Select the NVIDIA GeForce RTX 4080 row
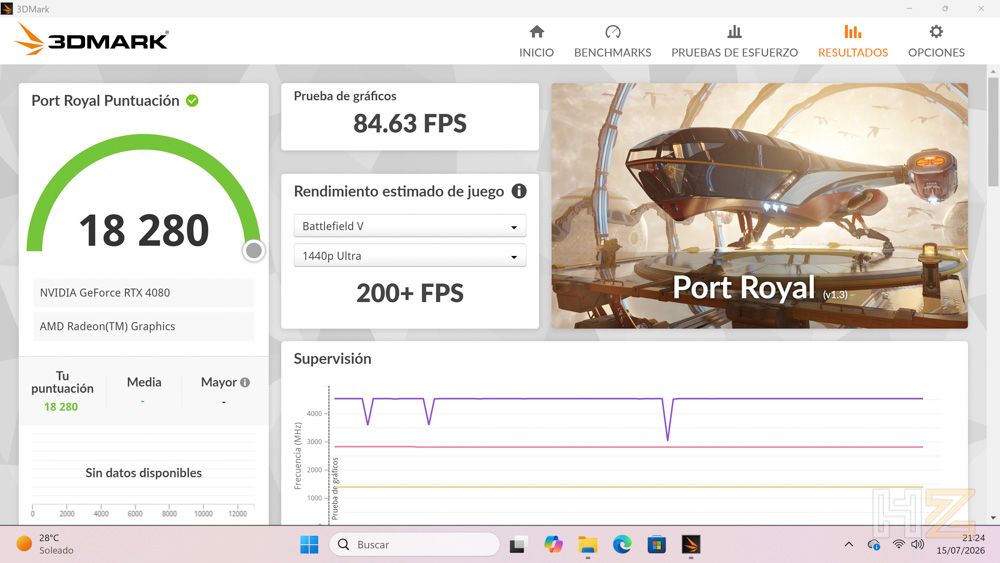This screenshot has height=563, width=1000. point(143,293)
